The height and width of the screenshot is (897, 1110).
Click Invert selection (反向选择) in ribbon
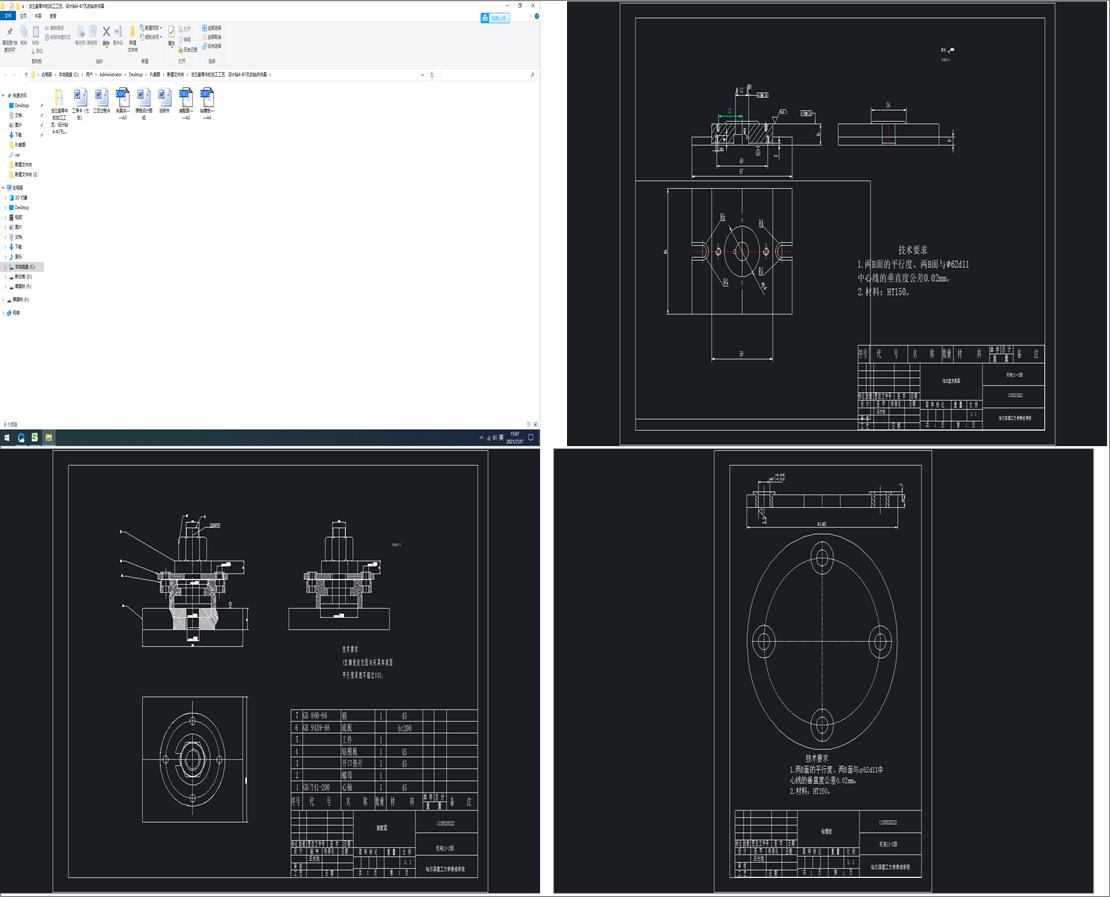click(x=212, y=46)
